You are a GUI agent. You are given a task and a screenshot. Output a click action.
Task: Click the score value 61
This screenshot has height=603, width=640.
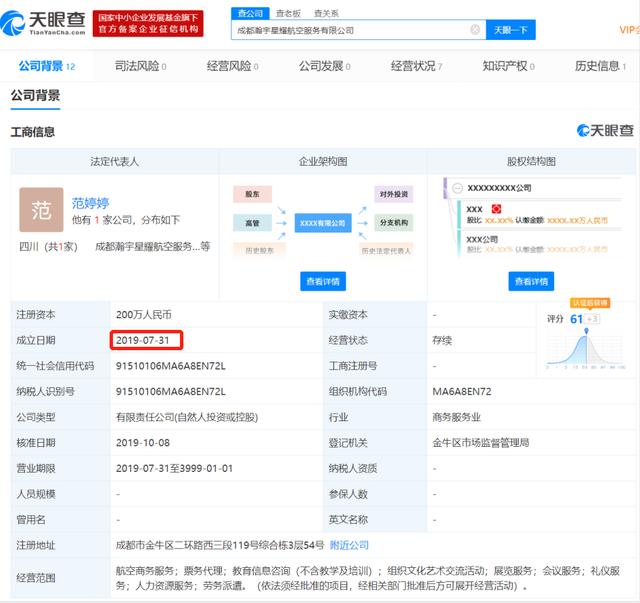[x=576, y=319]
